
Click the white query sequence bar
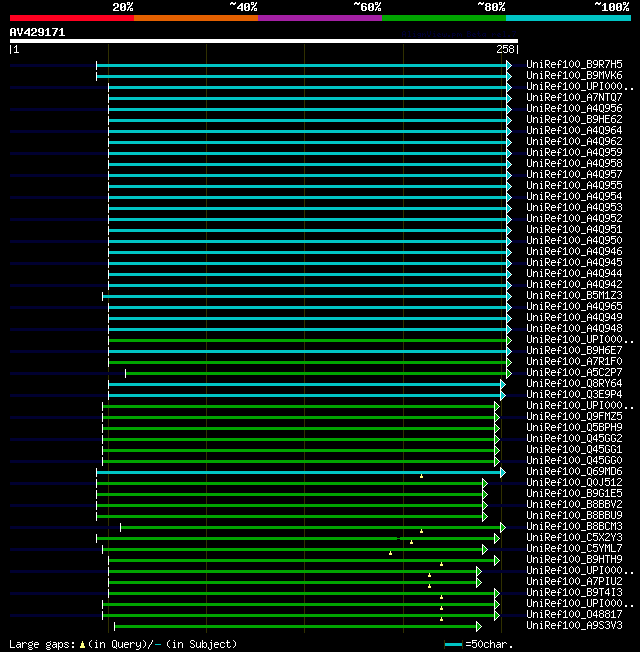(x=264, y=41)
